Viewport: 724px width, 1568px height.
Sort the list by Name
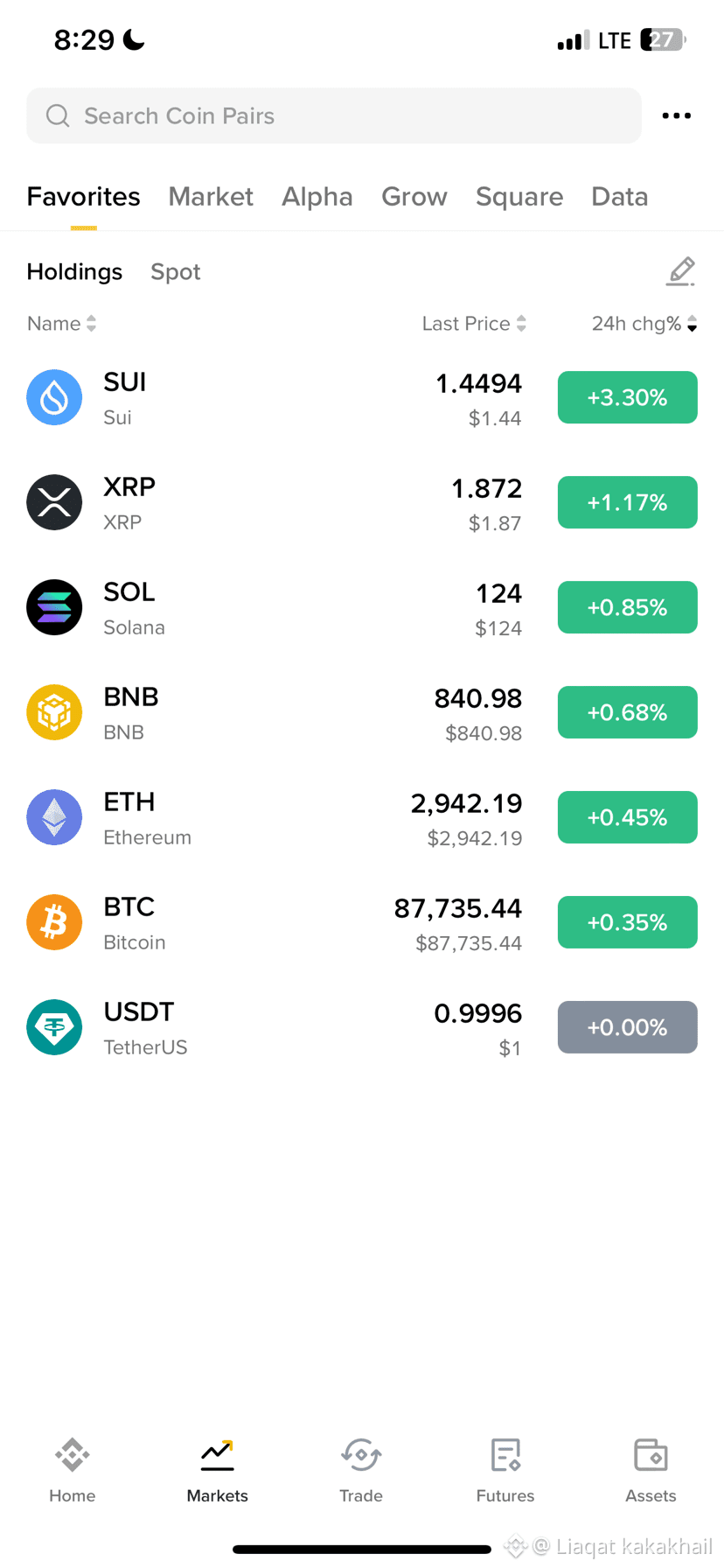[61, 324]
